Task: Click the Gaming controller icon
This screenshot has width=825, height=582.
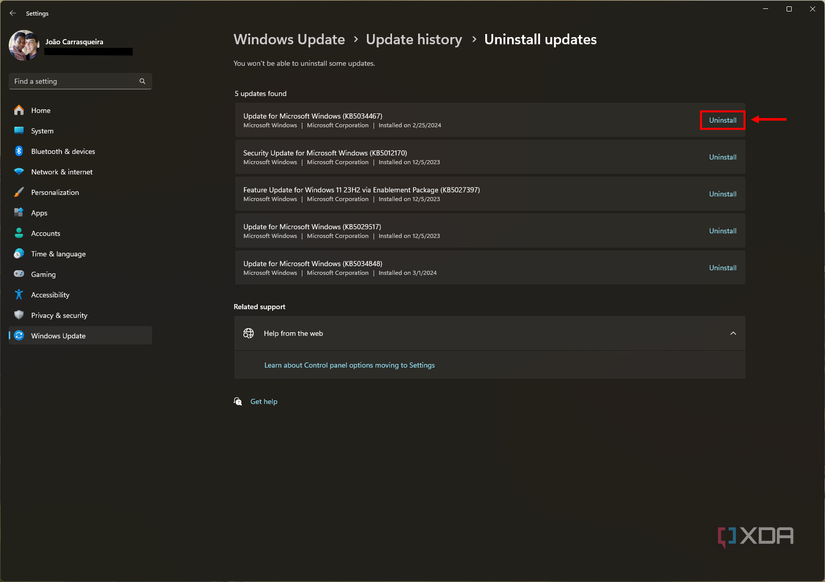Action: click(x=19, y=274)
